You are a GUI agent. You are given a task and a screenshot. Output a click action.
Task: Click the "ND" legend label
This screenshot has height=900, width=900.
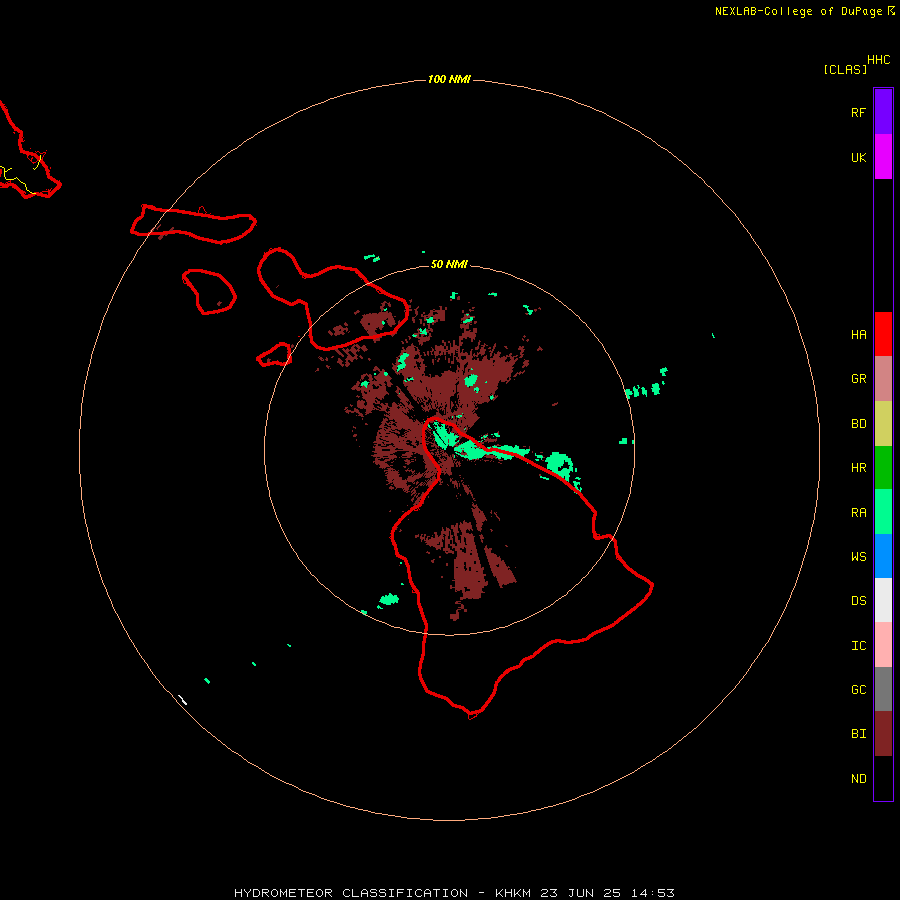pyautogui.click(x=858, y=779)
